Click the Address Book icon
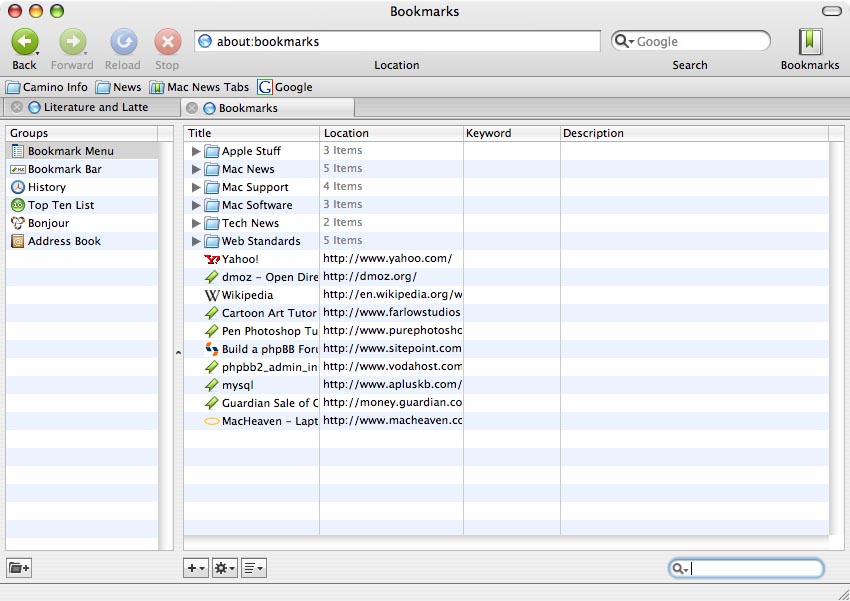Viewport: 850px width, 601px height. tap(18, 241)
